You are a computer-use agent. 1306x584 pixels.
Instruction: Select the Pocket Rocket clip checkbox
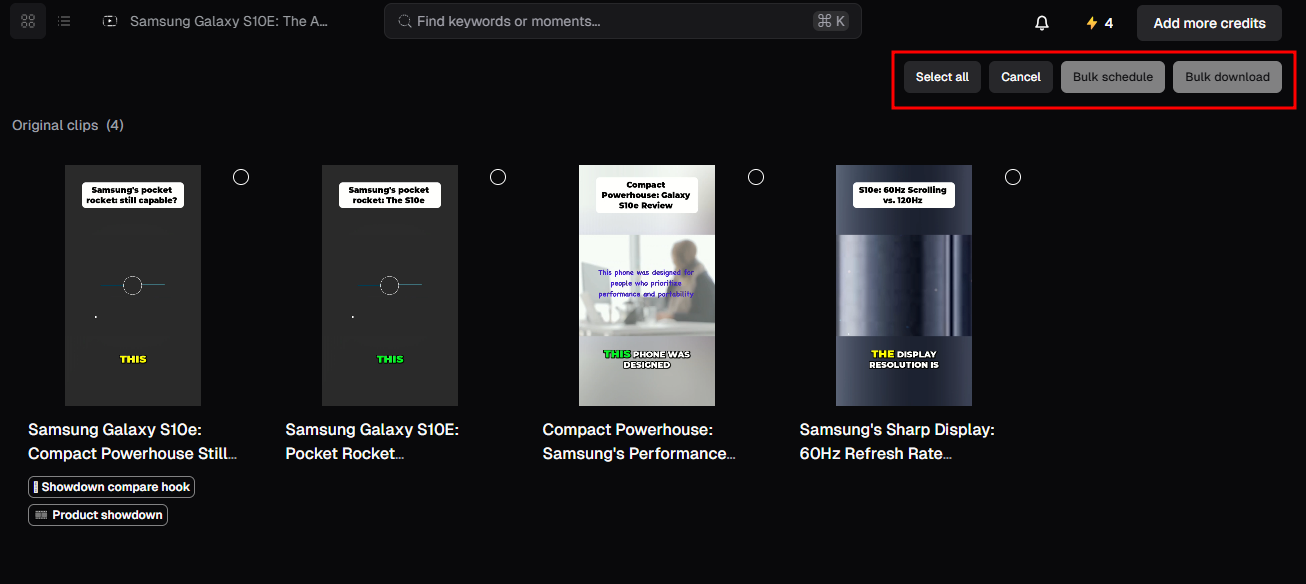point(498,177)
